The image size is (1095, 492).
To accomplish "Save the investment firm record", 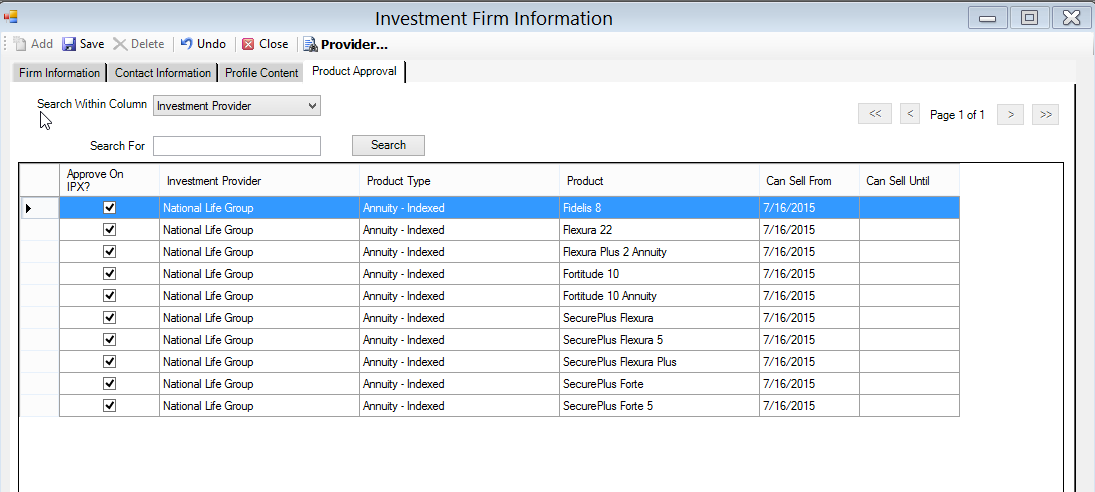I will 83,44.
